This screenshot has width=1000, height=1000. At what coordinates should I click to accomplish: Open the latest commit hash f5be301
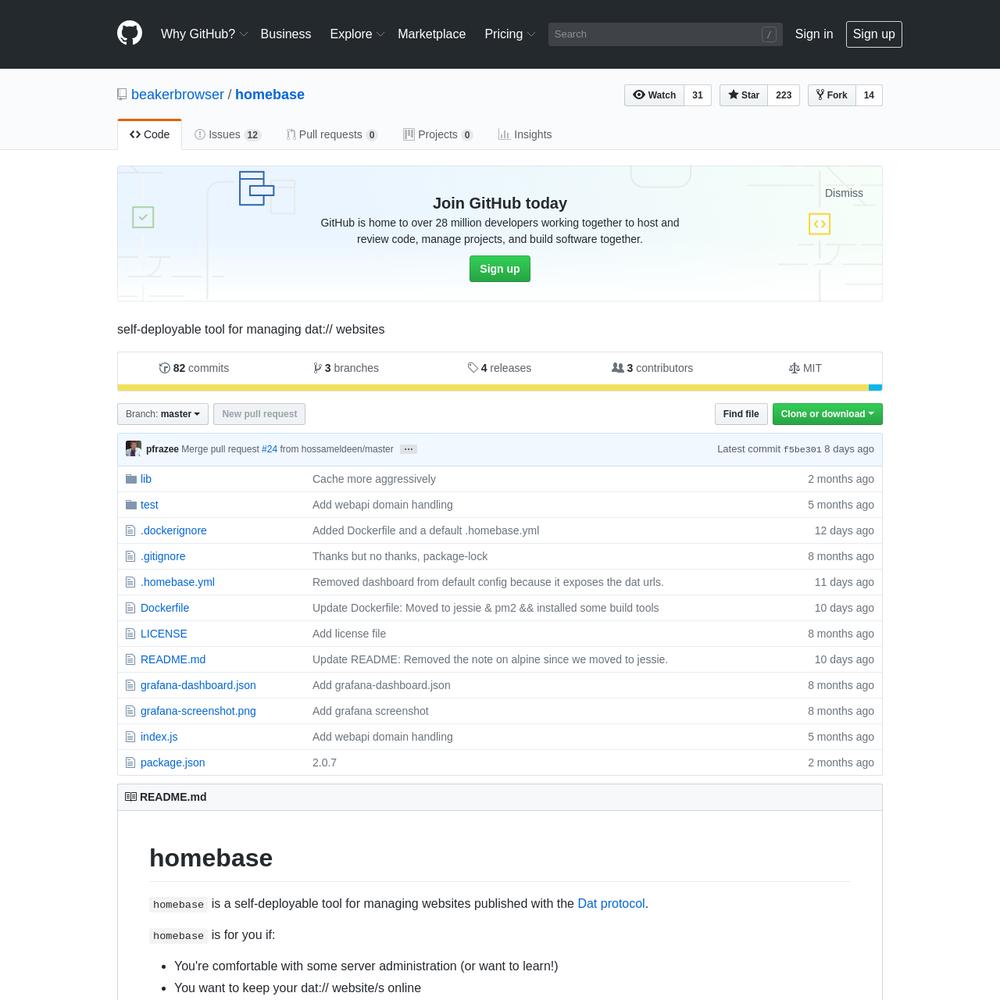pos(802,449)
